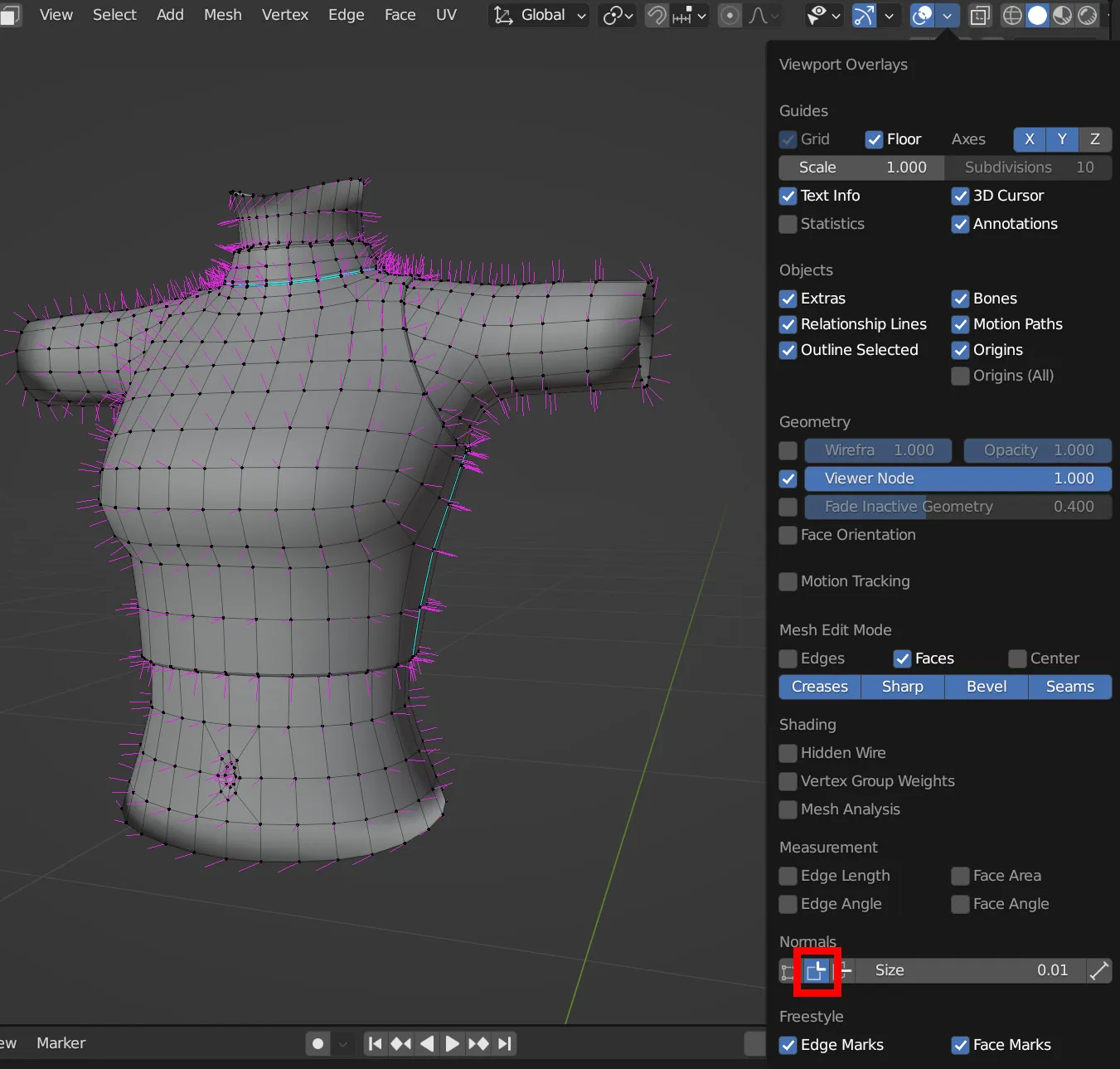This screenshot has width=1120, height=1069.
Task: Toggle the Proportional Editing icon
Action: pos(730,15)
